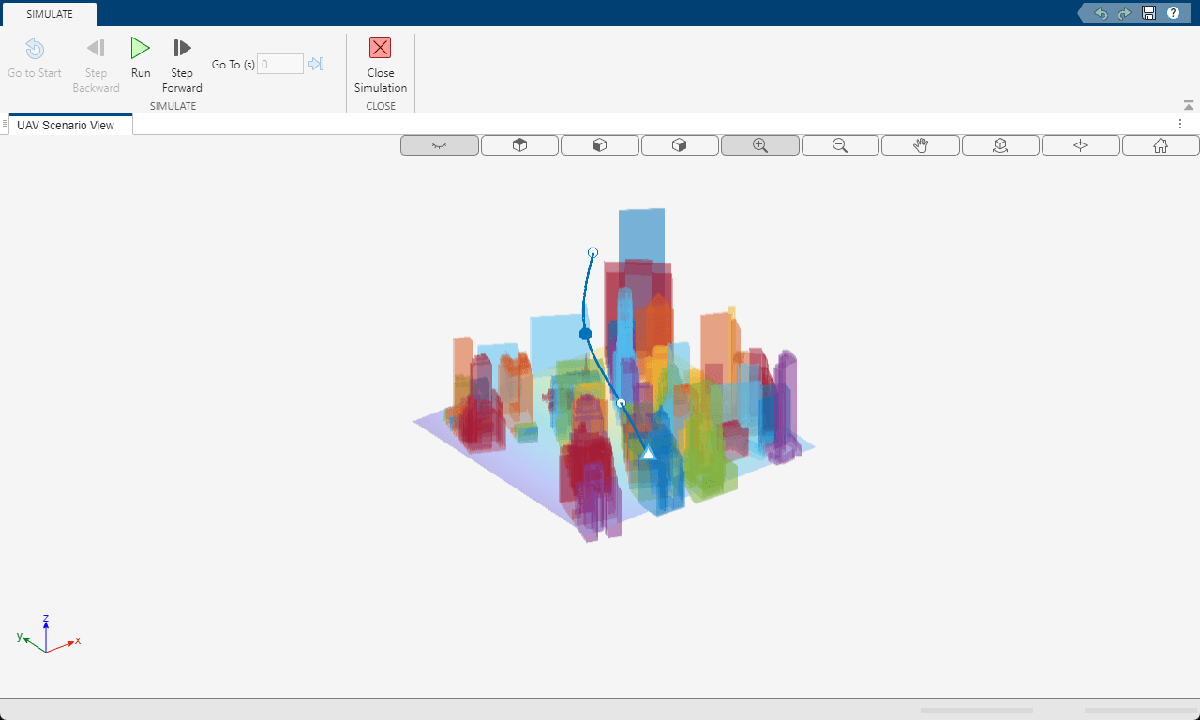Image resolution: width=1200 pixels, height=720 pixels.
Task: Collapse the toolstrip with the up arrow
Action: 1188,105
